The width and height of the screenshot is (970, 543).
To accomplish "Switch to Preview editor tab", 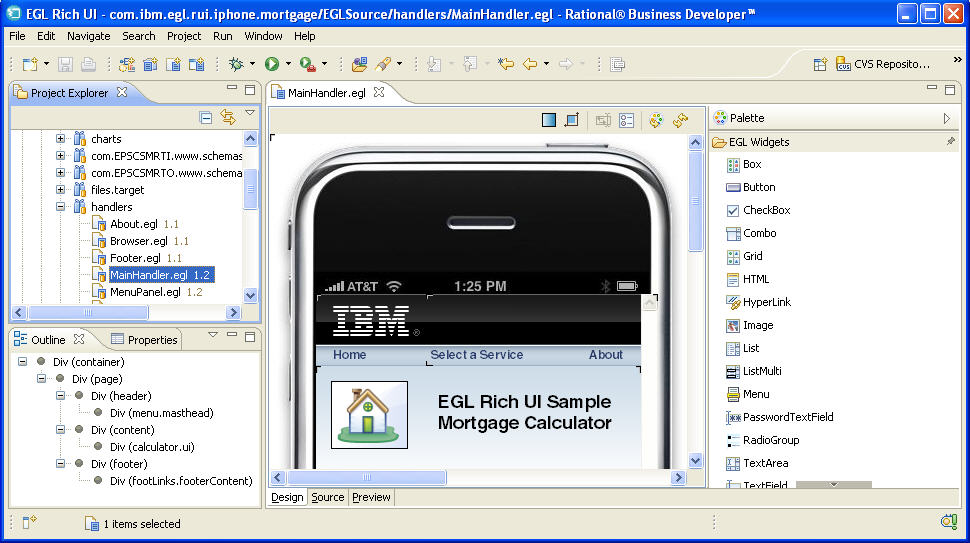I will tap(371, 497).
